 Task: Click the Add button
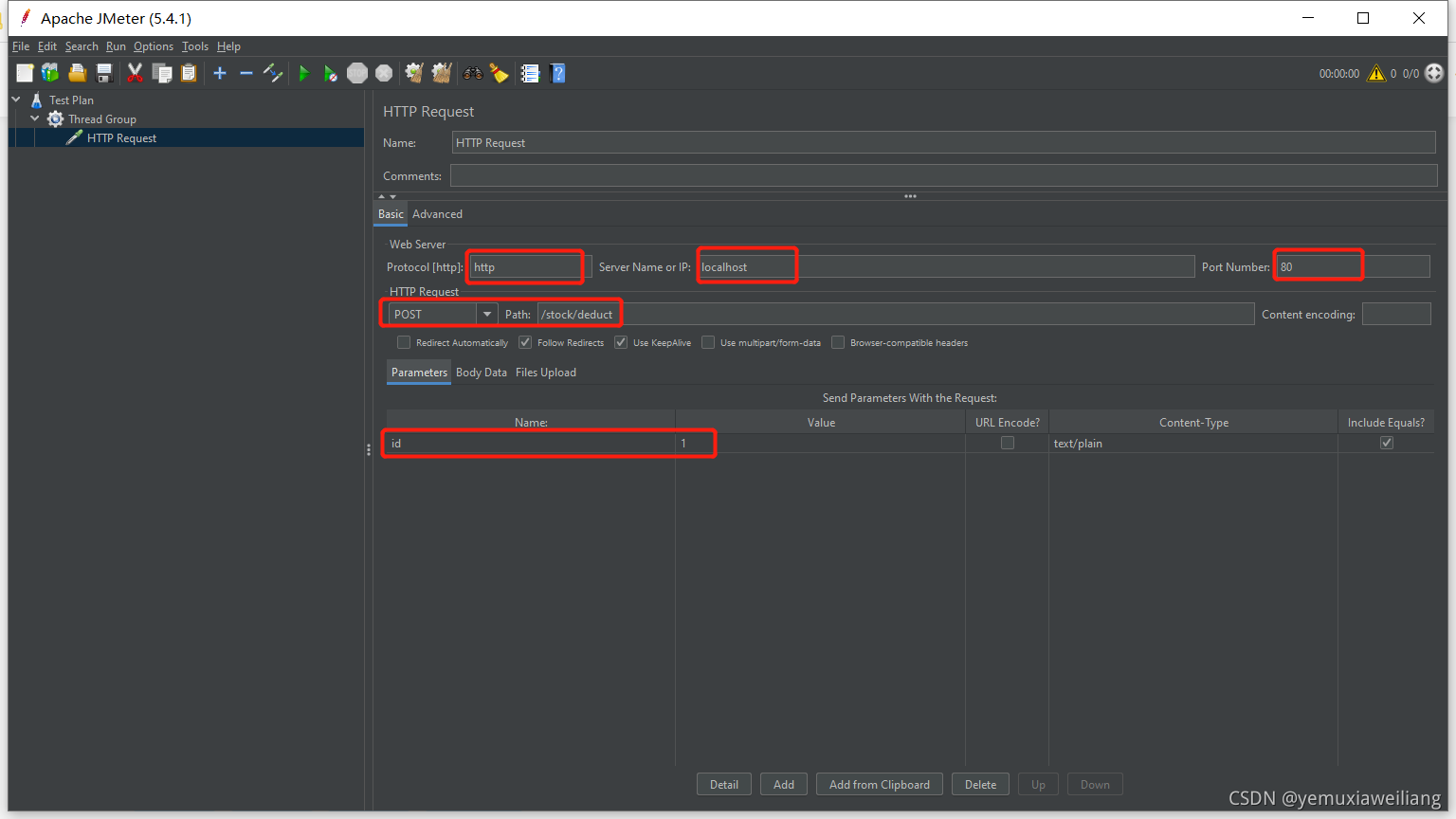(784, 784)
